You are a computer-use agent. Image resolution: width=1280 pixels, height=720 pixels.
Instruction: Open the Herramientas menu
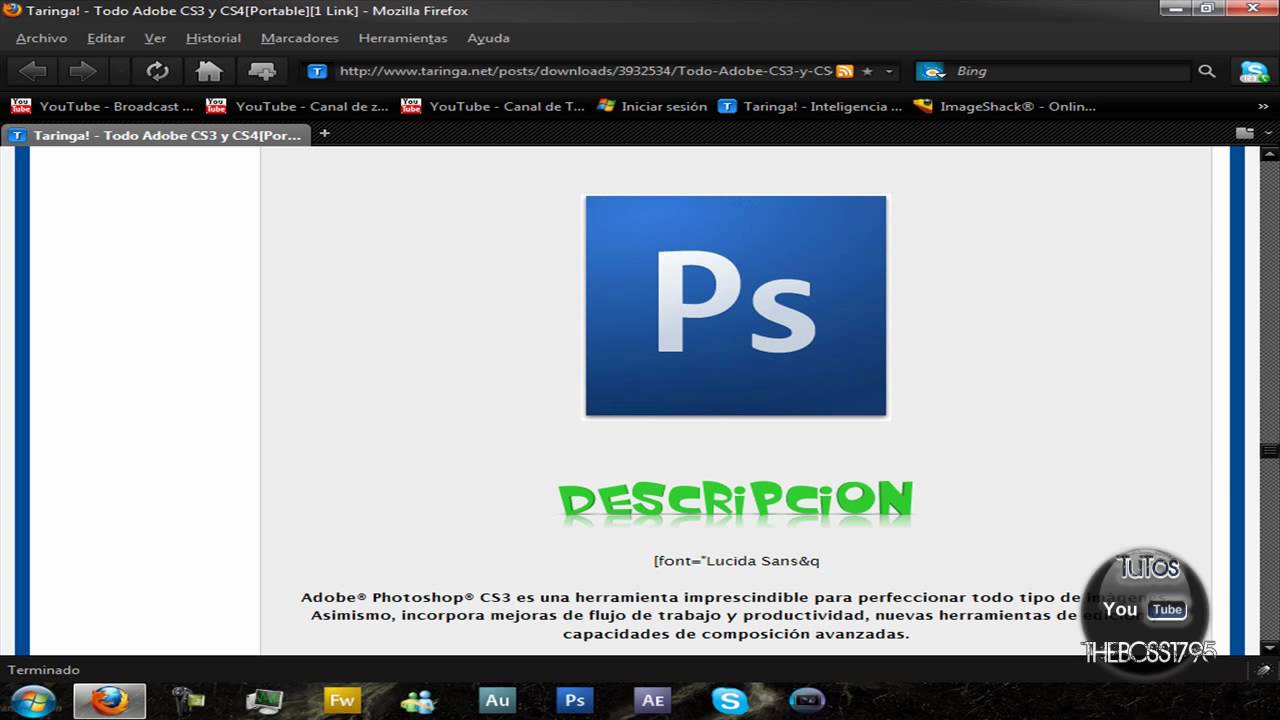pos(402,38)
